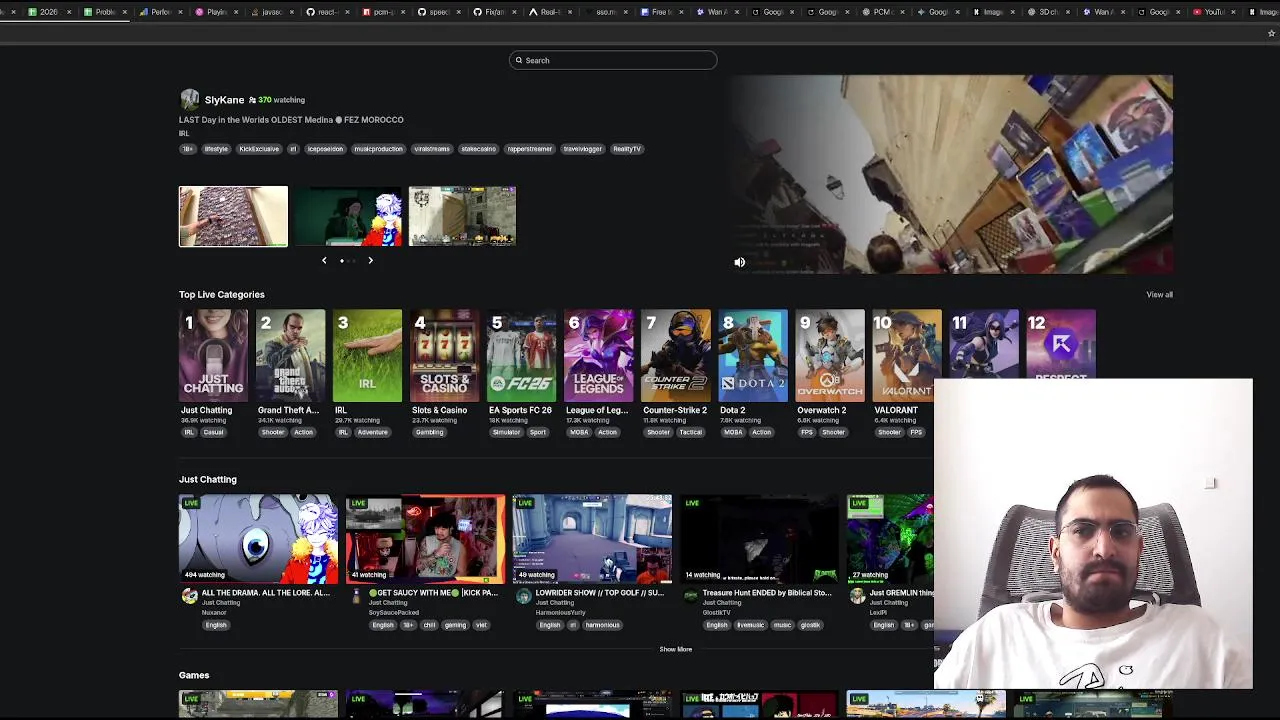Open 'View all' for Top Live Categories

[1159, 294]
